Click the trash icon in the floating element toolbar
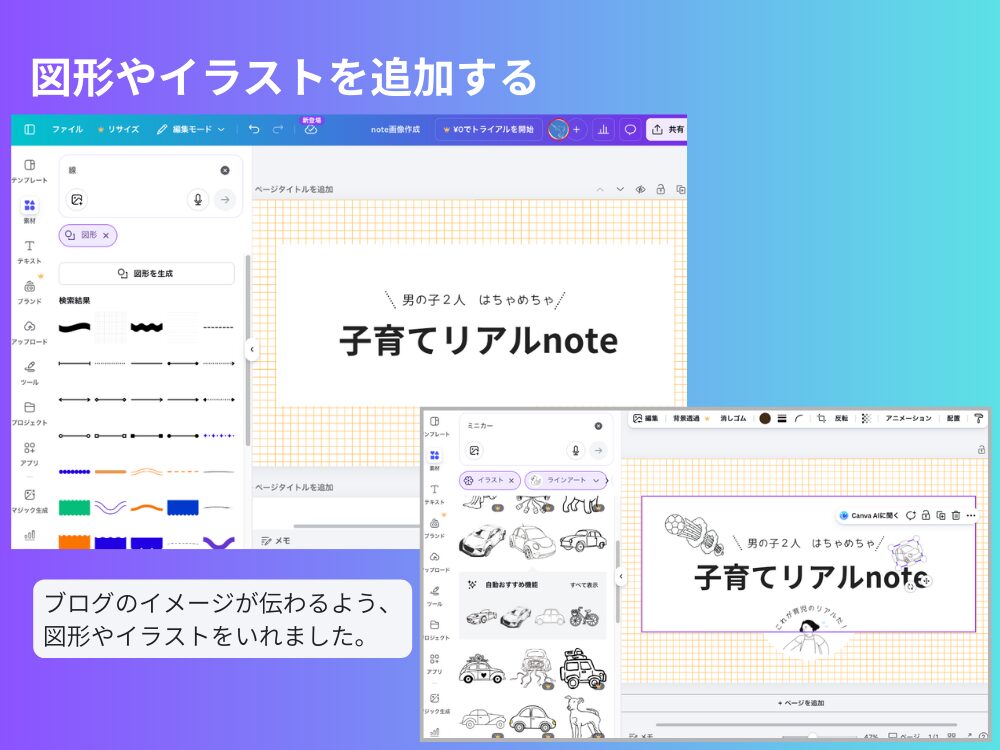1000x750 pixels. (955, 515)
